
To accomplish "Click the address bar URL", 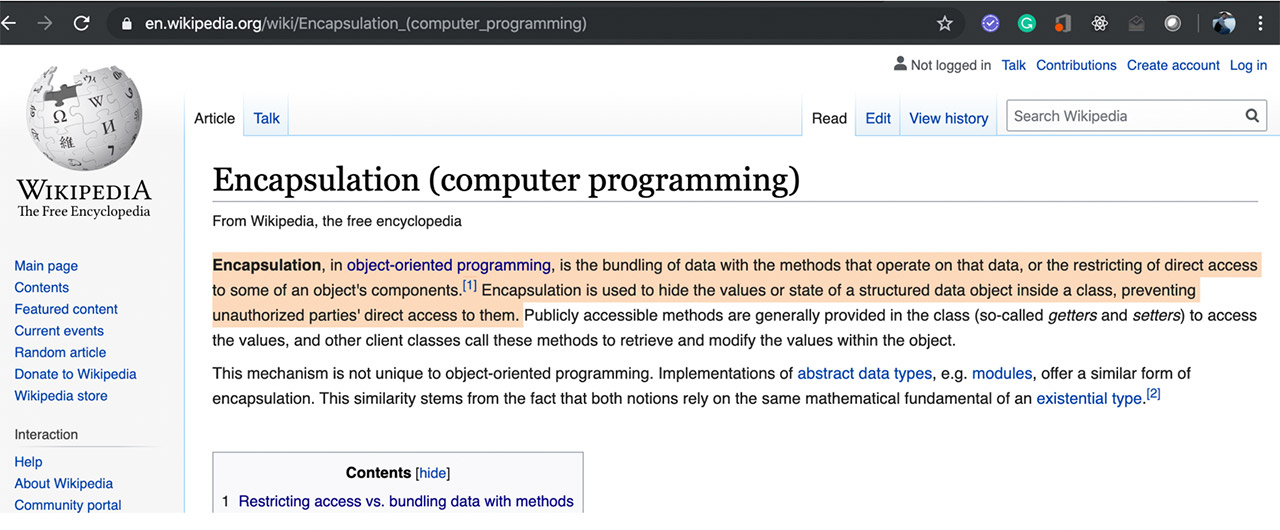I will click(366, 23).
